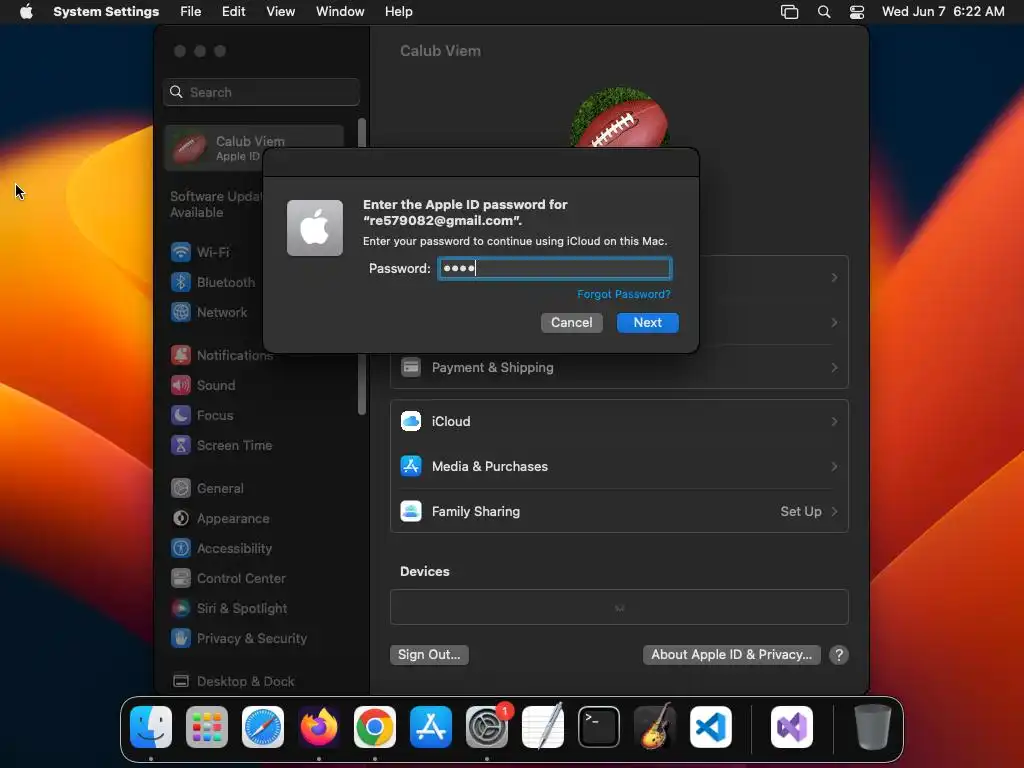Click the date and time in menu bar
This screenshot has height=768, width=1024.
pyautogui.click(x=943, y=12)
